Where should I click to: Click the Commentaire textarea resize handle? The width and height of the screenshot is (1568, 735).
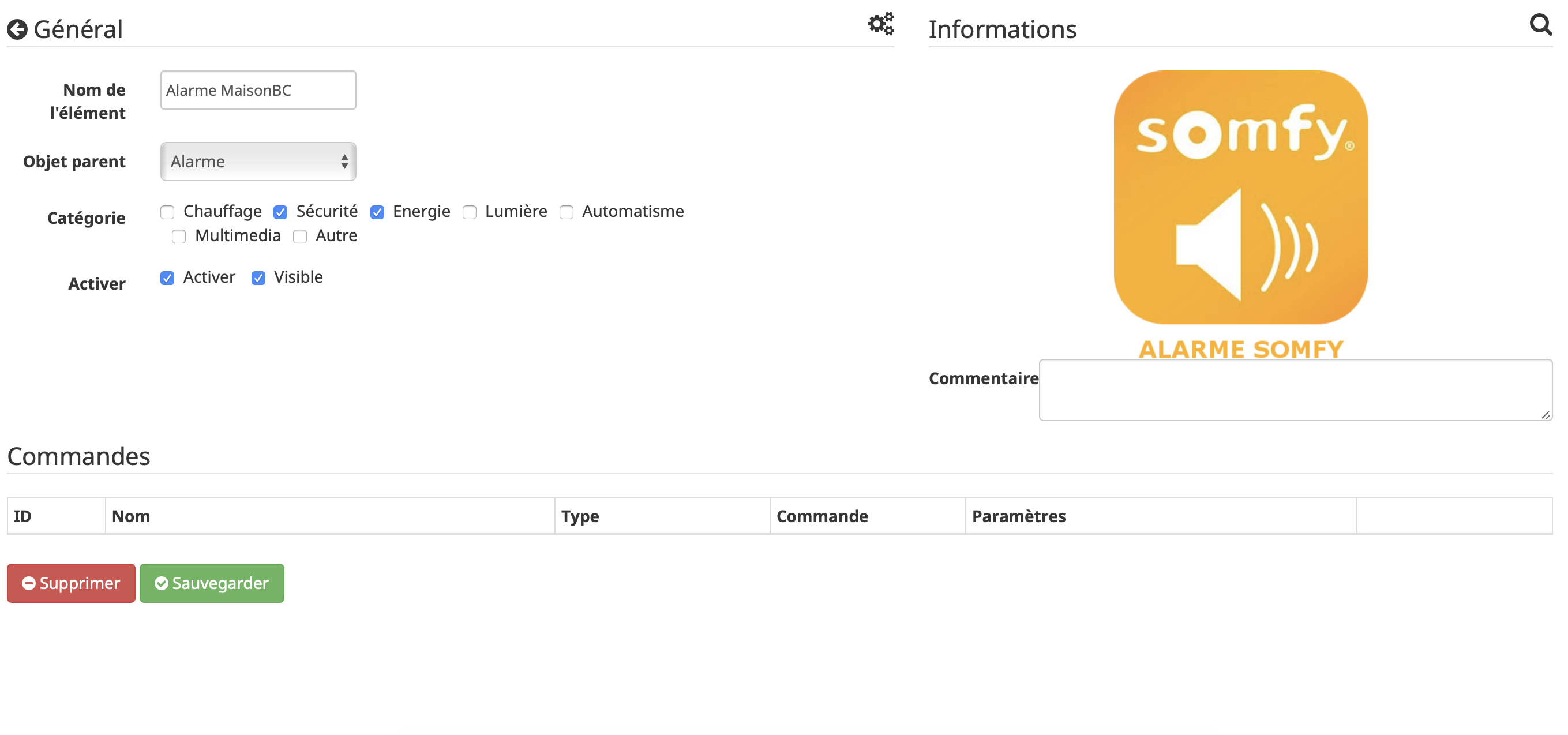[1546, 415]
